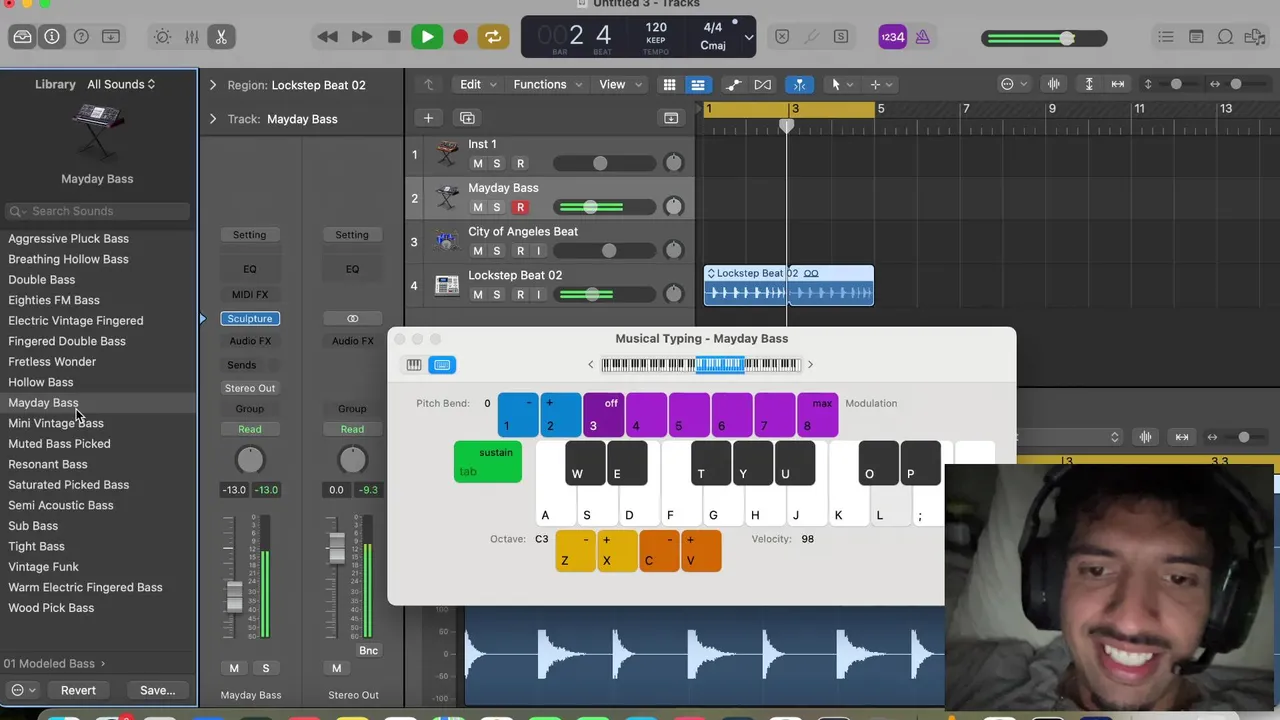Open the Sculpture instrument slot
Viewport: 1280px width, 720px height.
click(x=249, y=318)
